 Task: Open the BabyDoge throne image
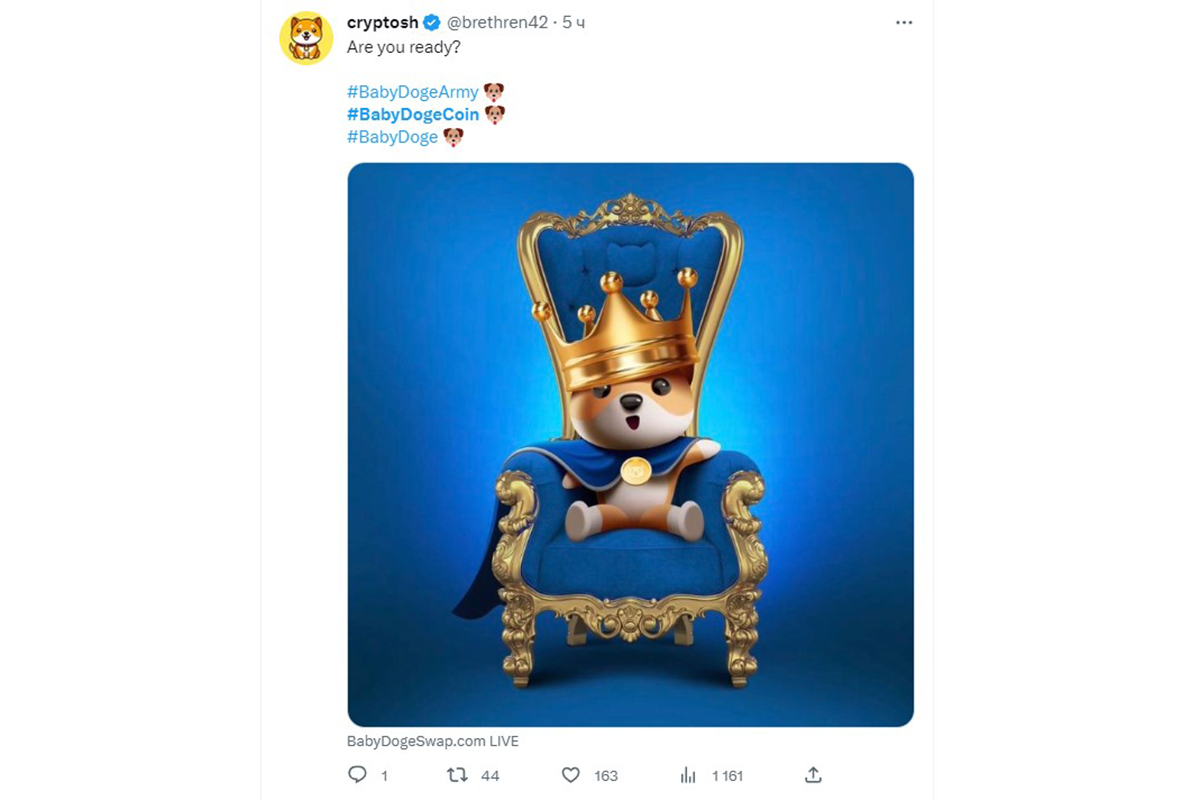tap(629, 445)
